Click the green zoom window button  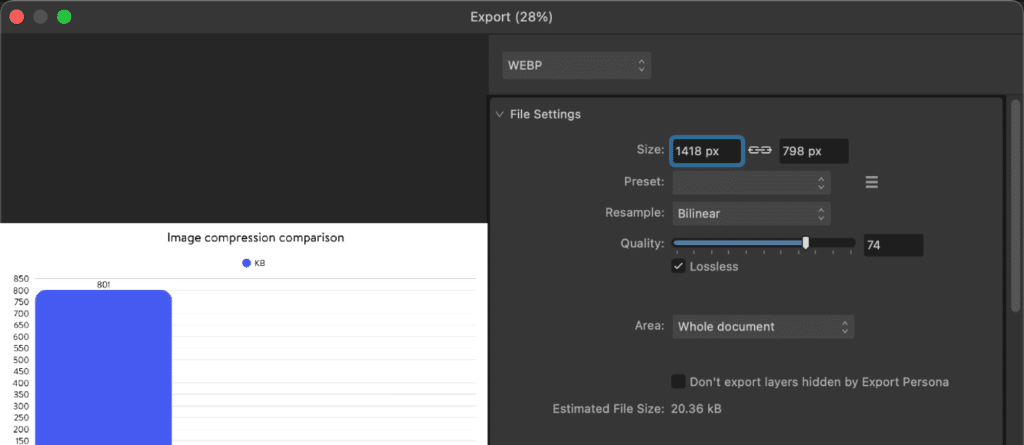pyautogui.click(x=64, y=17)
